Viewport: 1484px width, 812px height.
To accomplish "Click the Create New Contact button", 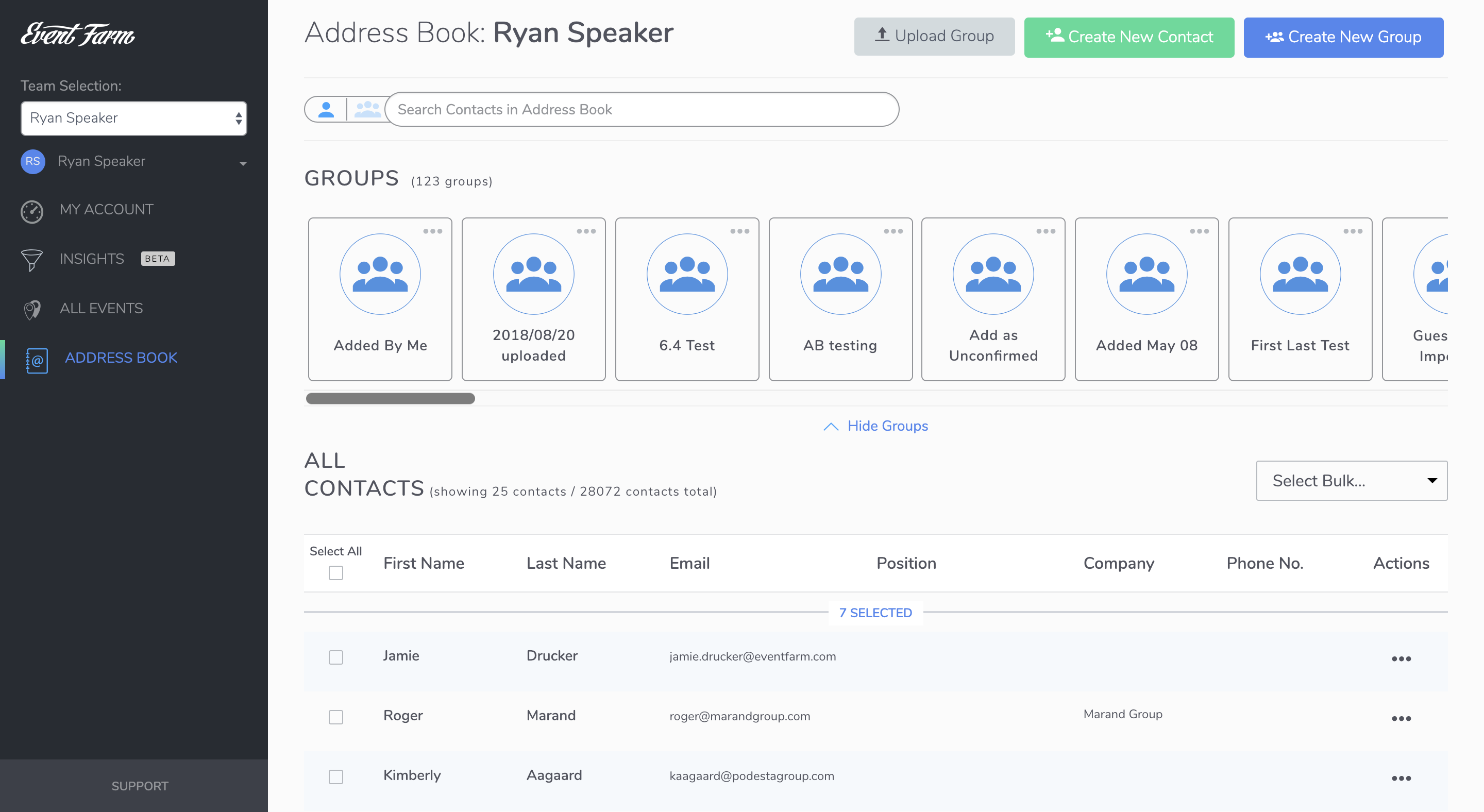I will pyautogui.click(x=1128, y=38).
